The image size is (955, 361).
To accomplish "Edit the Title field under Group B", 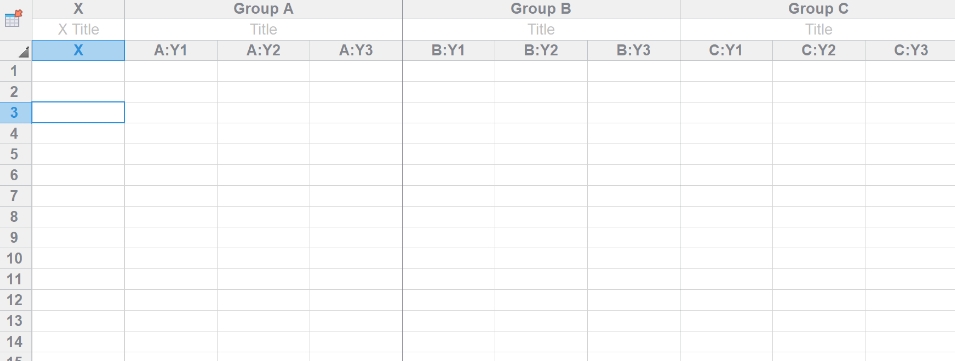I will pos(541,29).
